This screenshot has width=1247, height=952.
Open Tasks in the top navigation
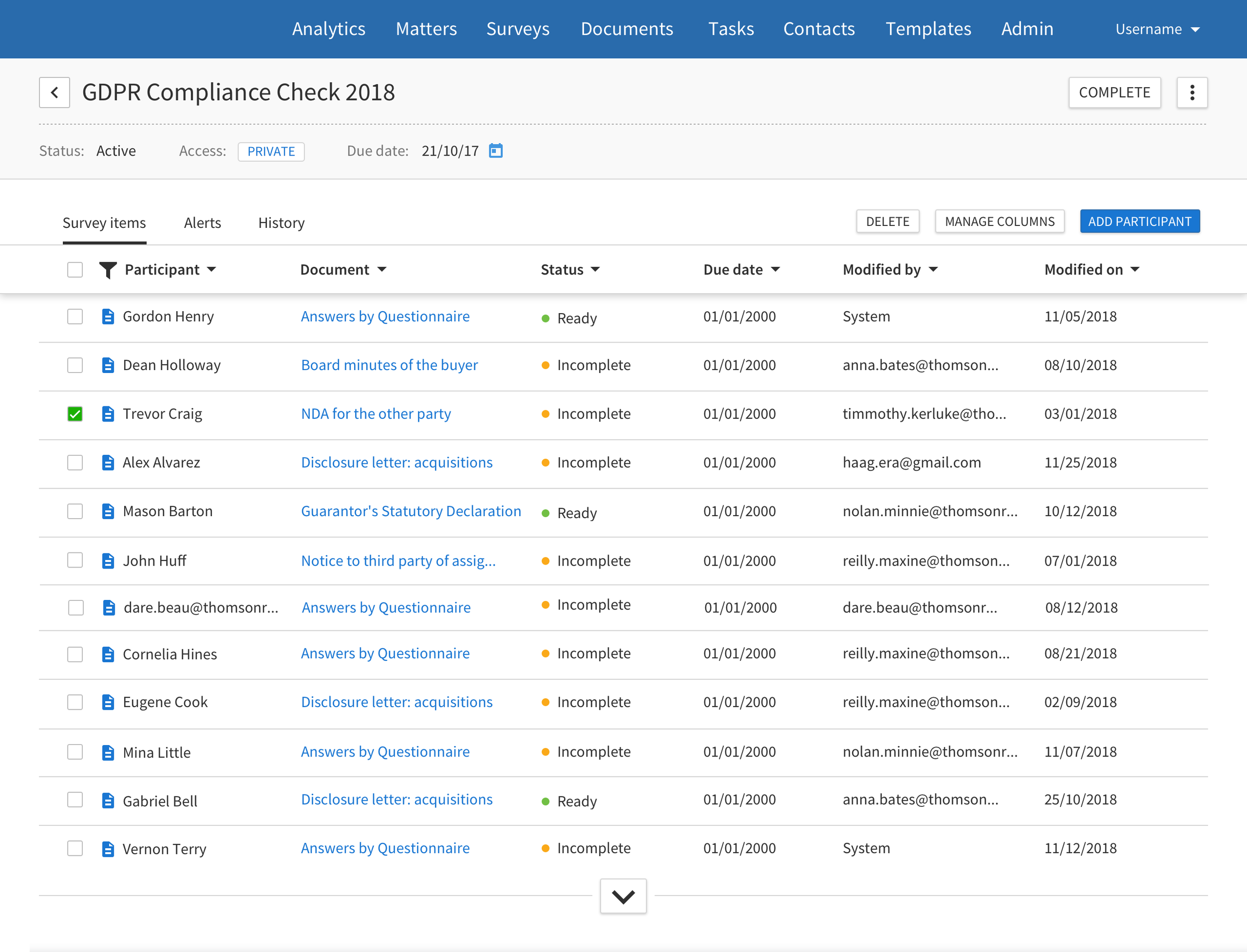coord(731,29)
